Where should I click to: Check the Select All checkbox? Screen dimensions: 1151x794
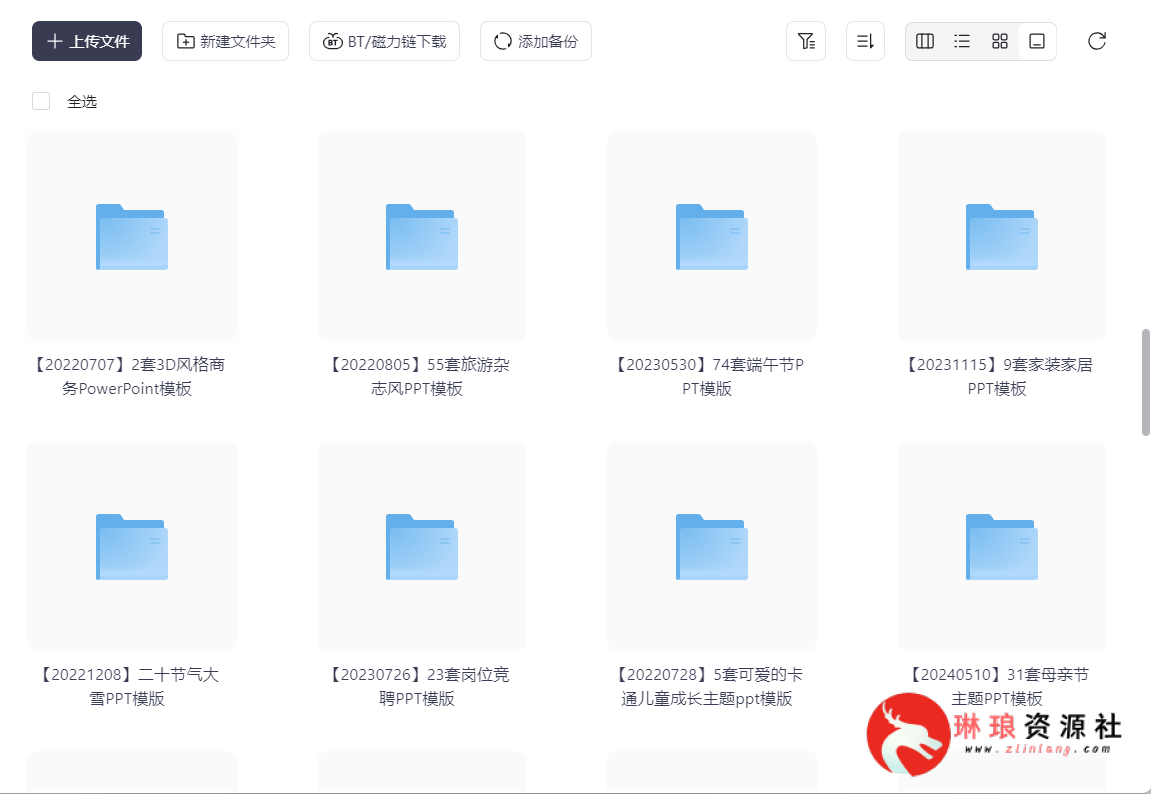pyautogui.click(x=41, y=101)
